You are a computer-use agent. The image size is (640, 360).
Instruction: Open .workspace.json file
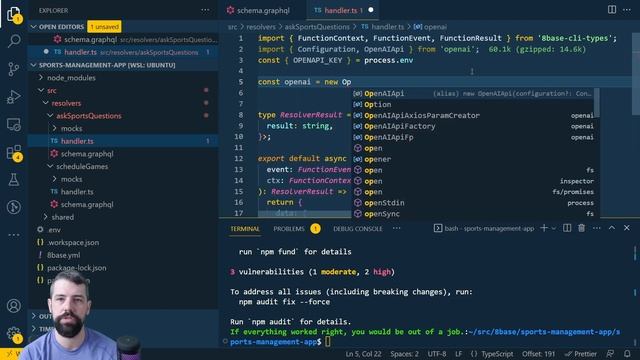click(x=73, y=242)
